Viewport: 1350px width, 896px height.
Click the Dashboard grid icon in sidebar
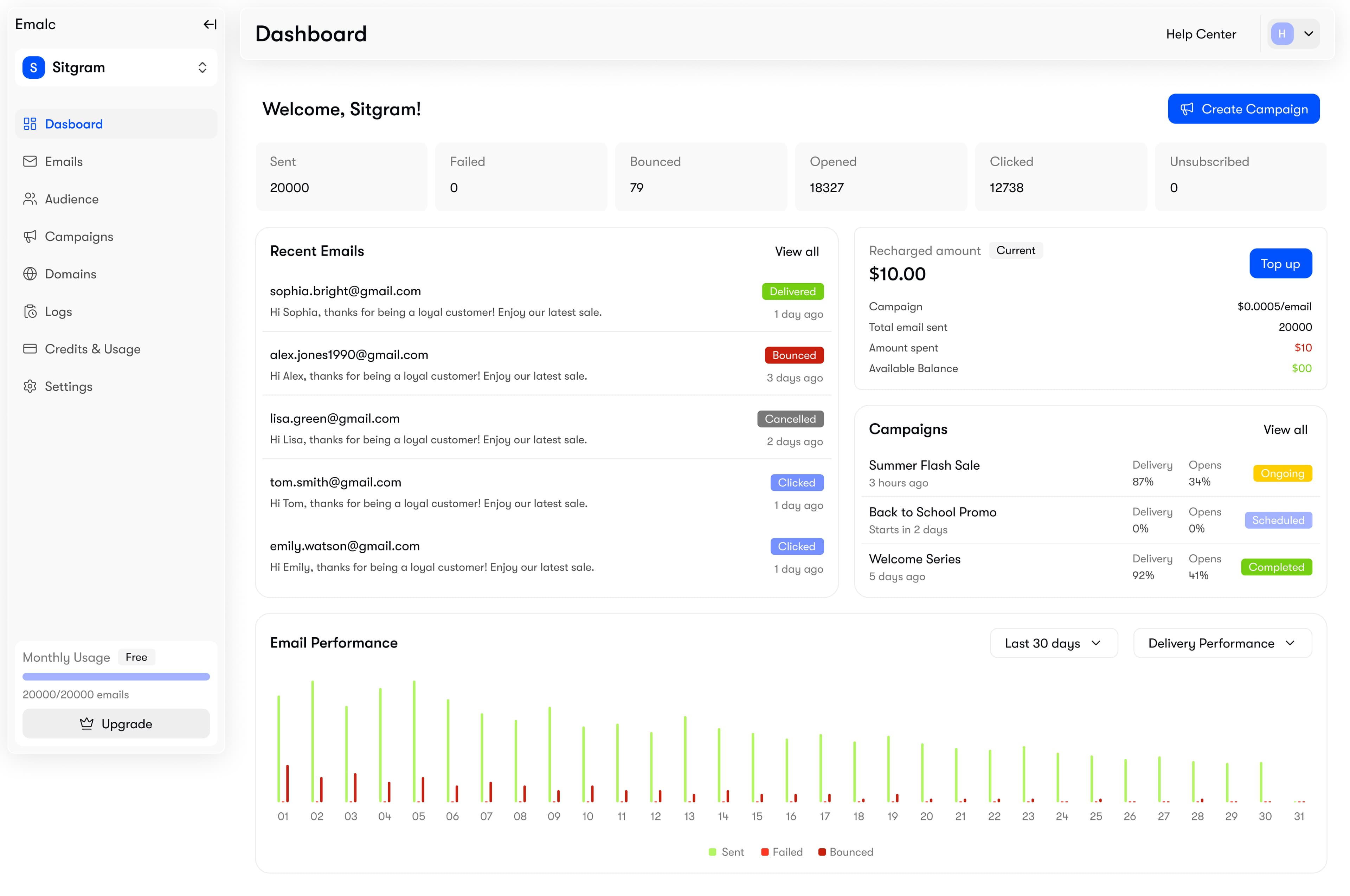pos(30,124)
